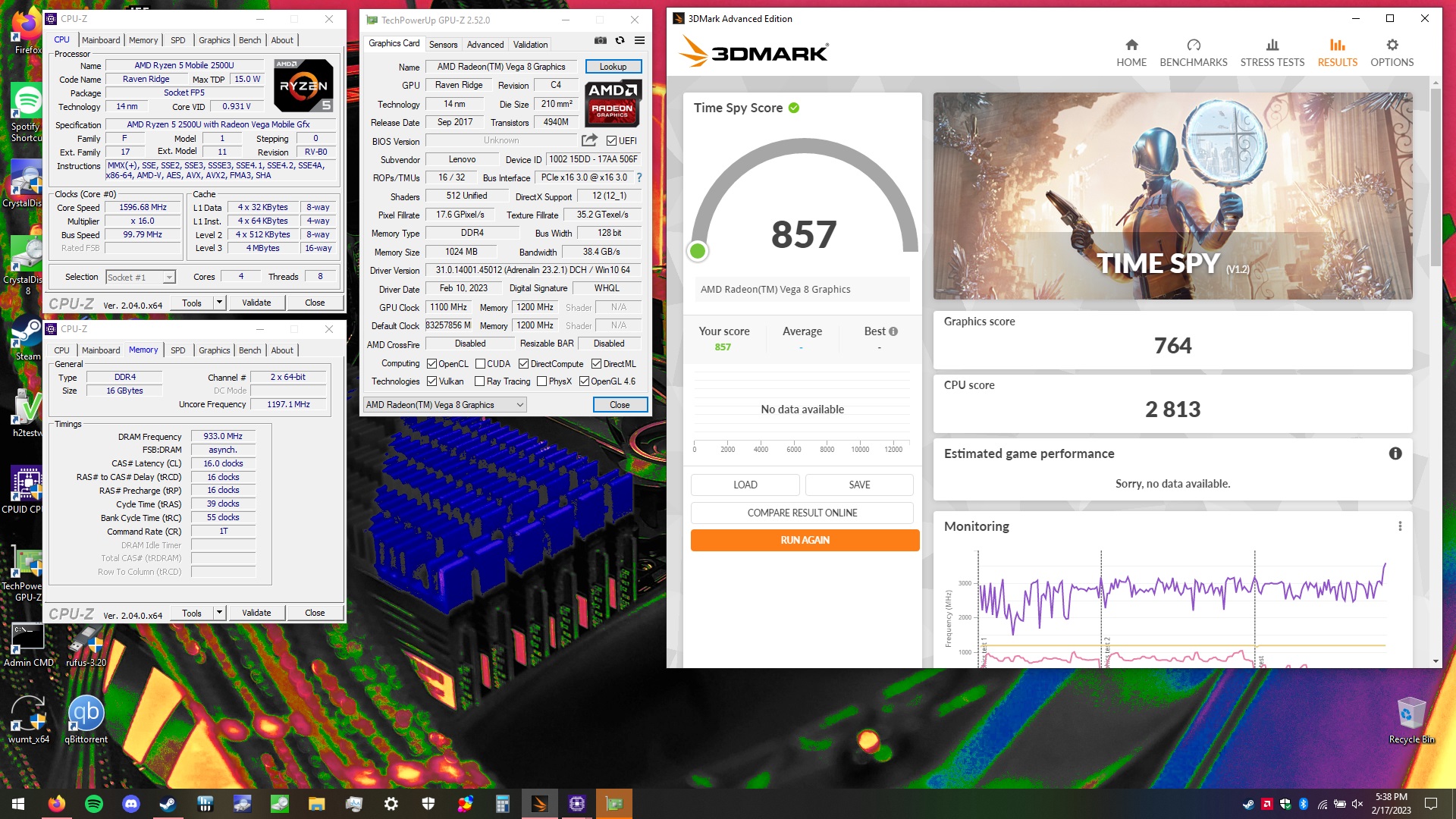The height and width of the screenshot is (819, 1456).
Task: Click LOAD in 3DMark
Action: (745, 485)
